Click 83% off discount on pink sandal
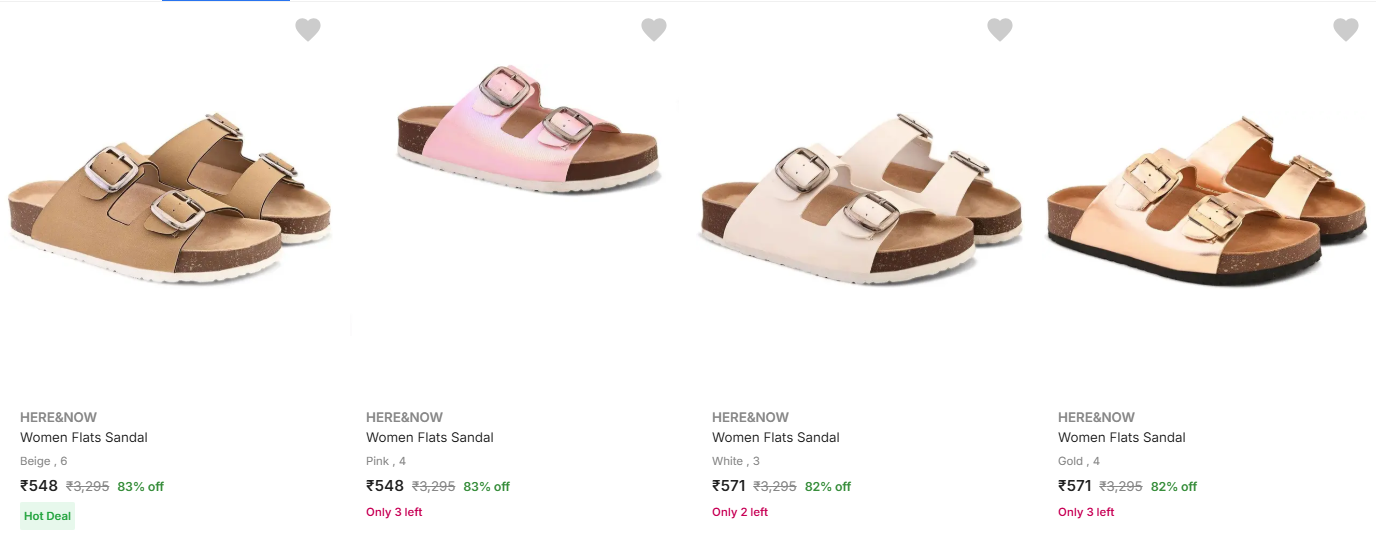 click(486, 487)
